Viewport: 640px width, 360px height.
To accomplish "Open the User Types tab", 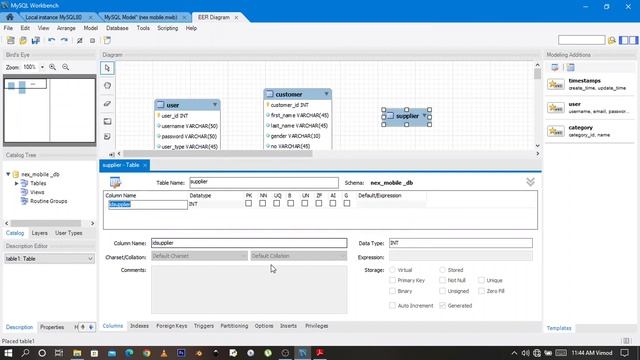I will point(69,233).
